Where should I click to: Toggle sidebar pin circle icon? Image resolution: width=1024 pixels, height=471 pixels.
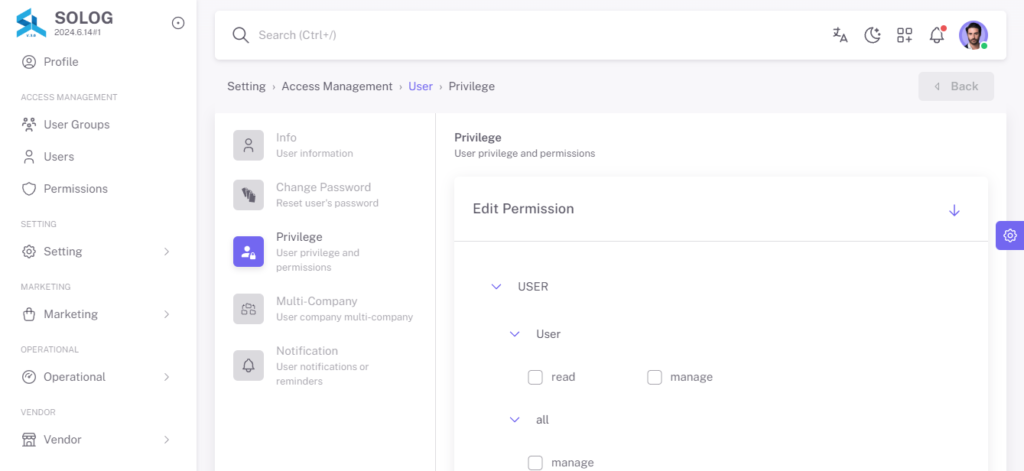tap(178, 23)
